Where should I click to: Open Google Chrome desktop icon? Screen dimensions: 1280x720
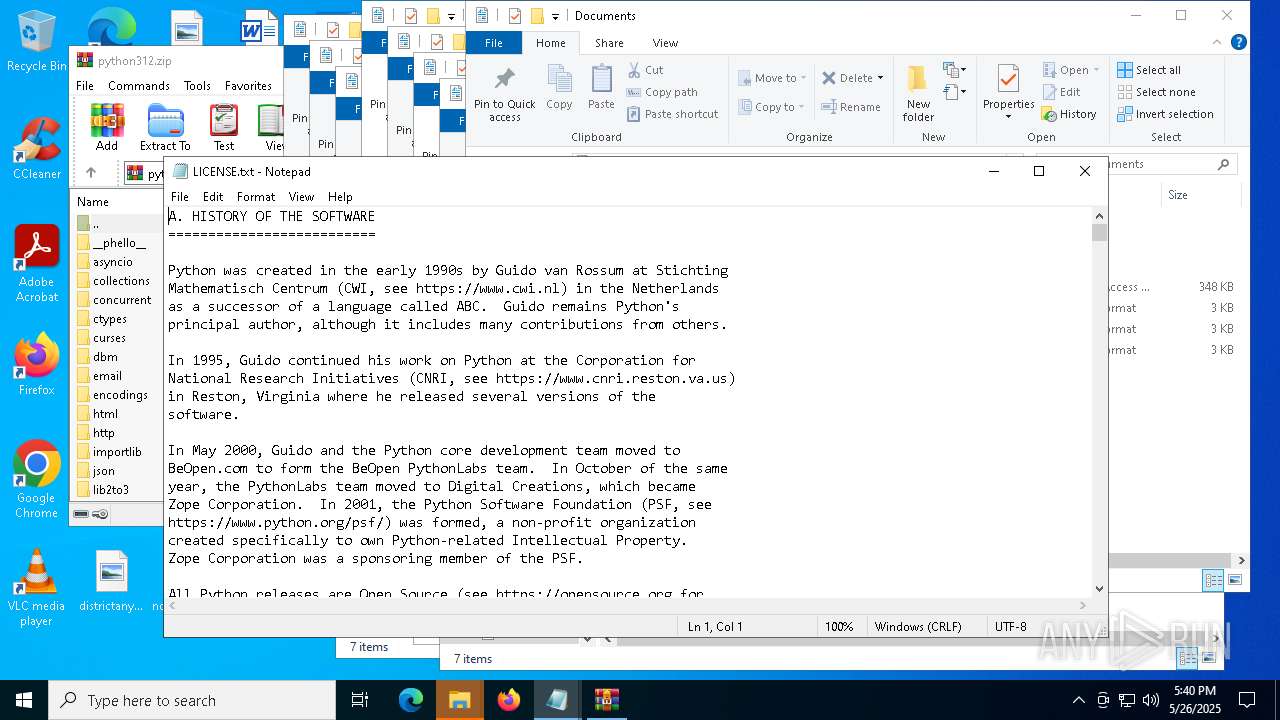click(x=37, y=480)
